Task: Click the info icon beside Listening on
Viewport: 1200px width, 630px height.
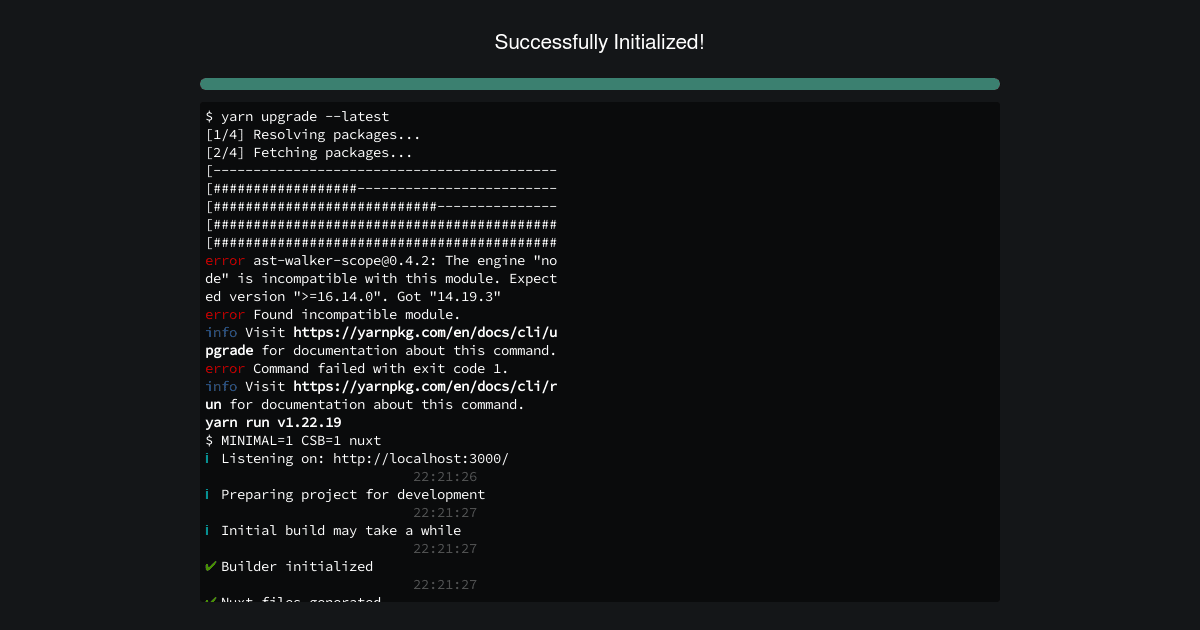Action: point(207,458)
